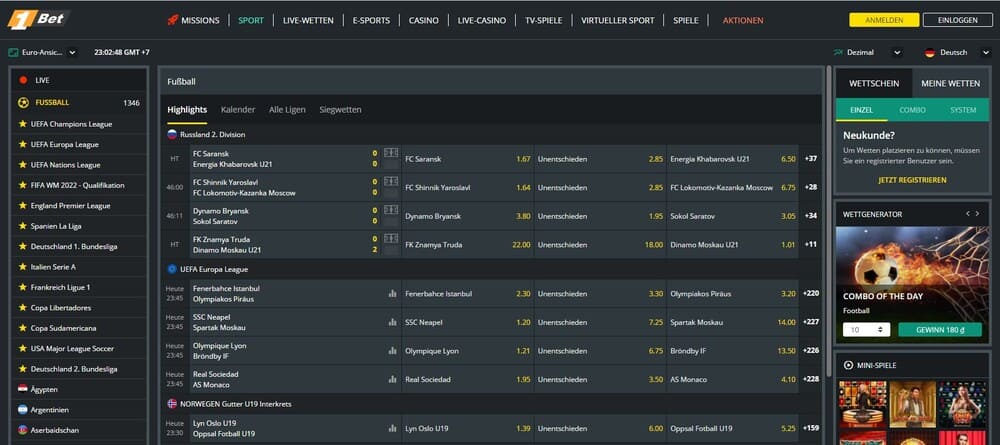Open live pitch view for FC Shinnik Yaroslavl
1000x445 pixels.
tap(391, 182)
